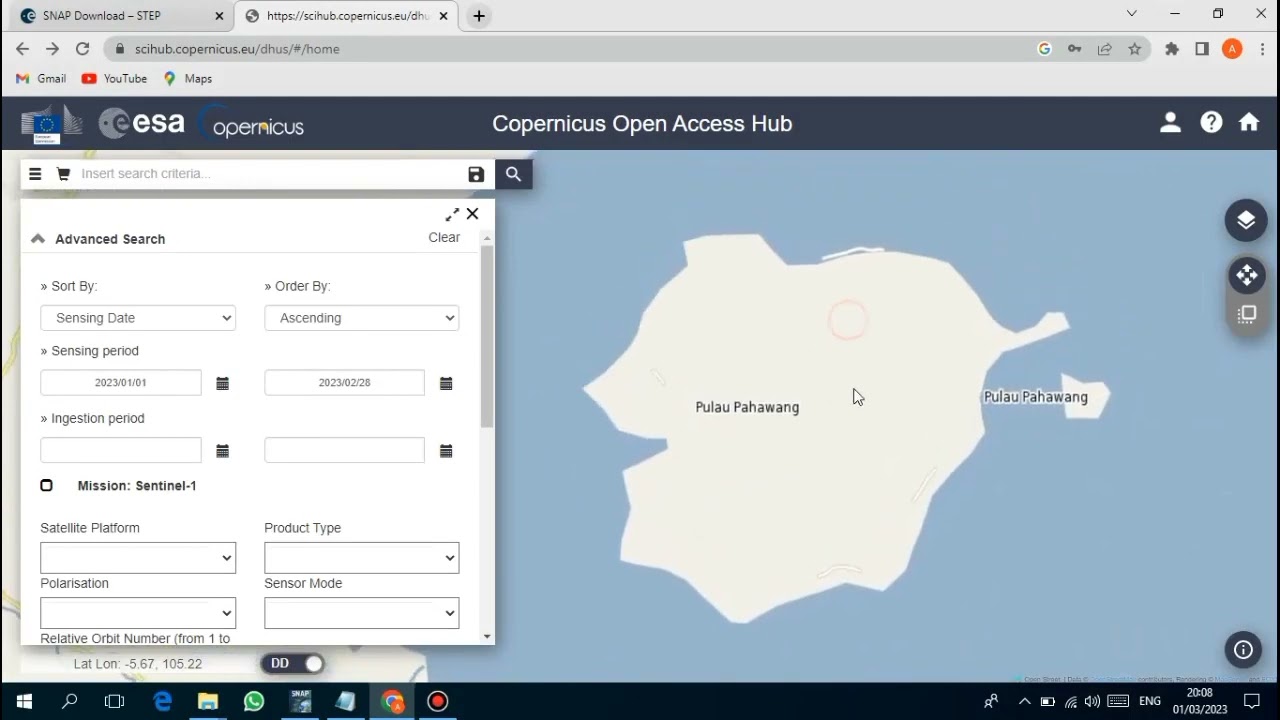Image resolution: width=1280 pixels, height=720 pixels.
Task: Click the ingestion period start field
Action: [x=121, y=450]
